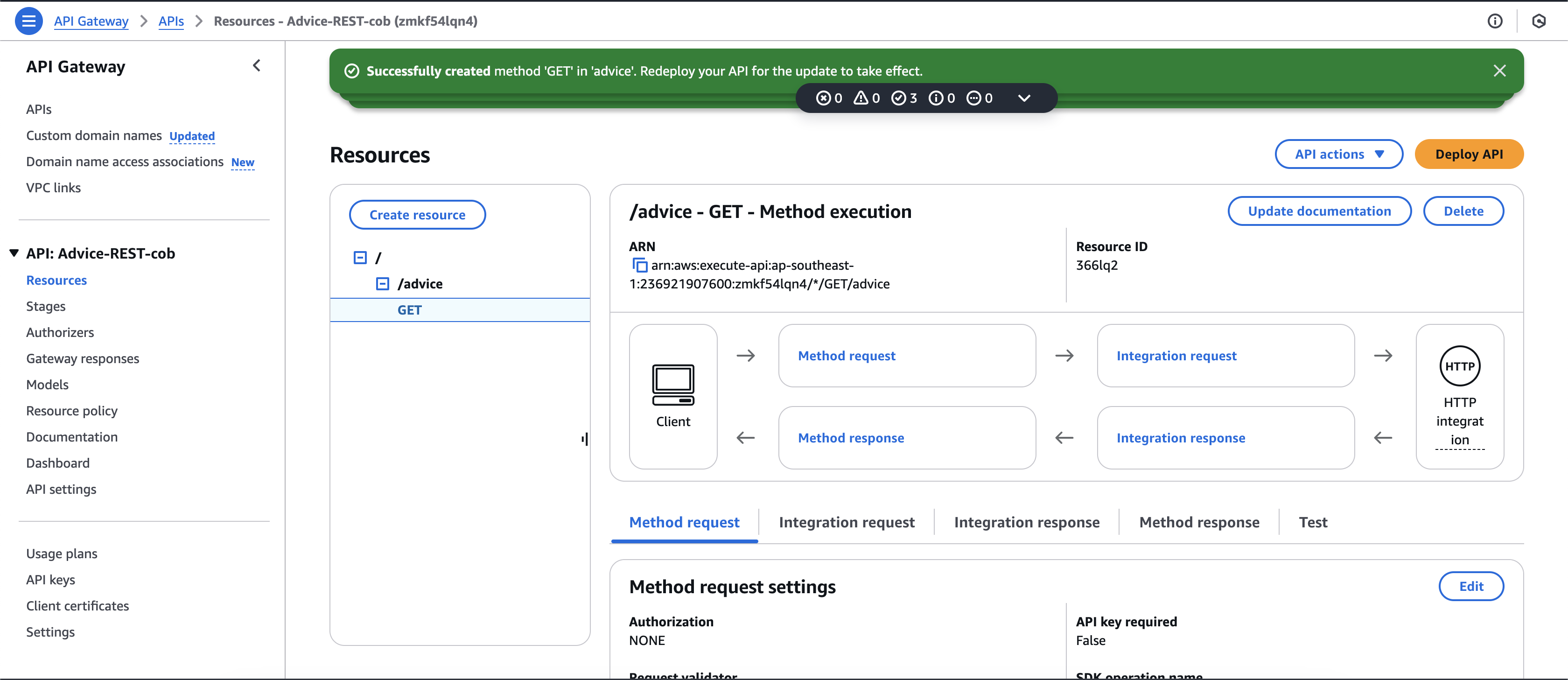Collapse the /advice resource node
The height and width of the screenshot is (680, 1568).
(382, 284)
